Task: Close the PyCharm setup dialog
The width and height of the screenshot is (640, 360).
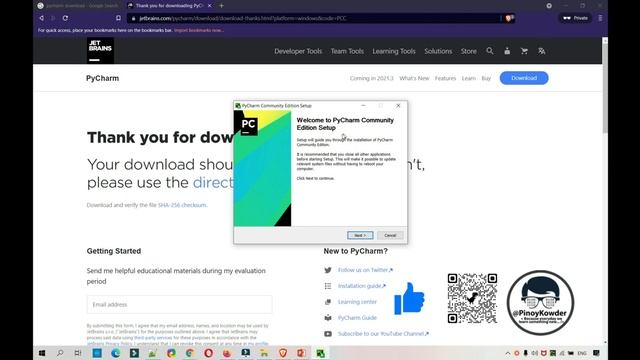Action: (x=398, y=106)
